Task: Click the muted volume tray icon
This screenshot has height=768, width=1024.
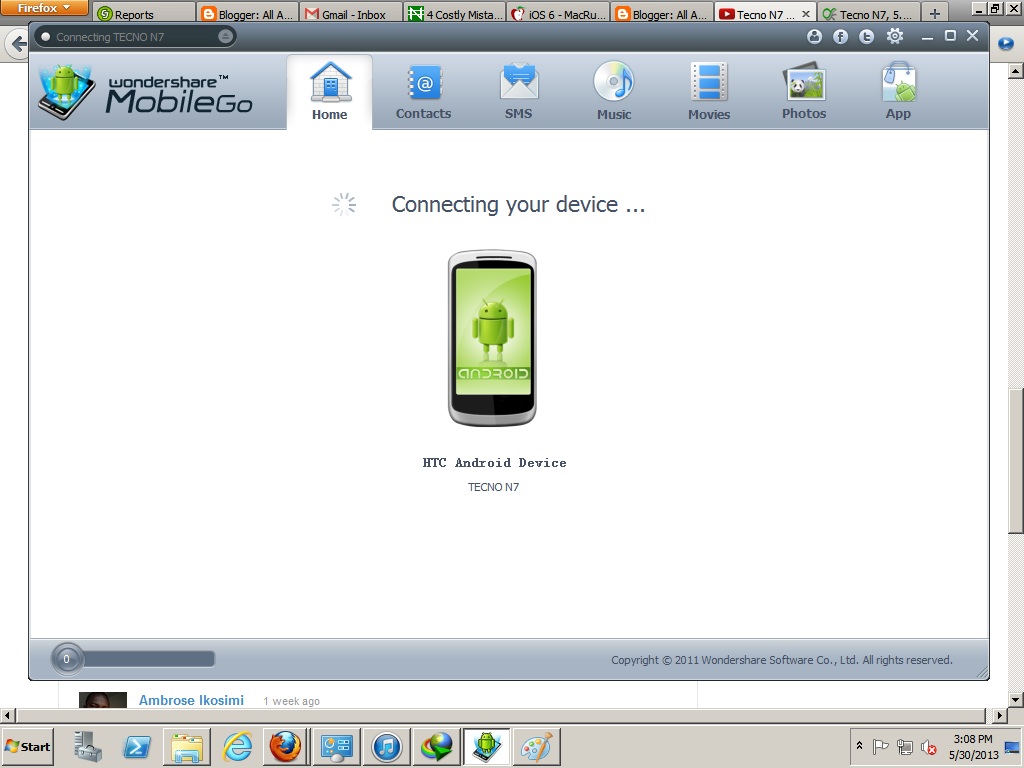Action: coord(928,746)
